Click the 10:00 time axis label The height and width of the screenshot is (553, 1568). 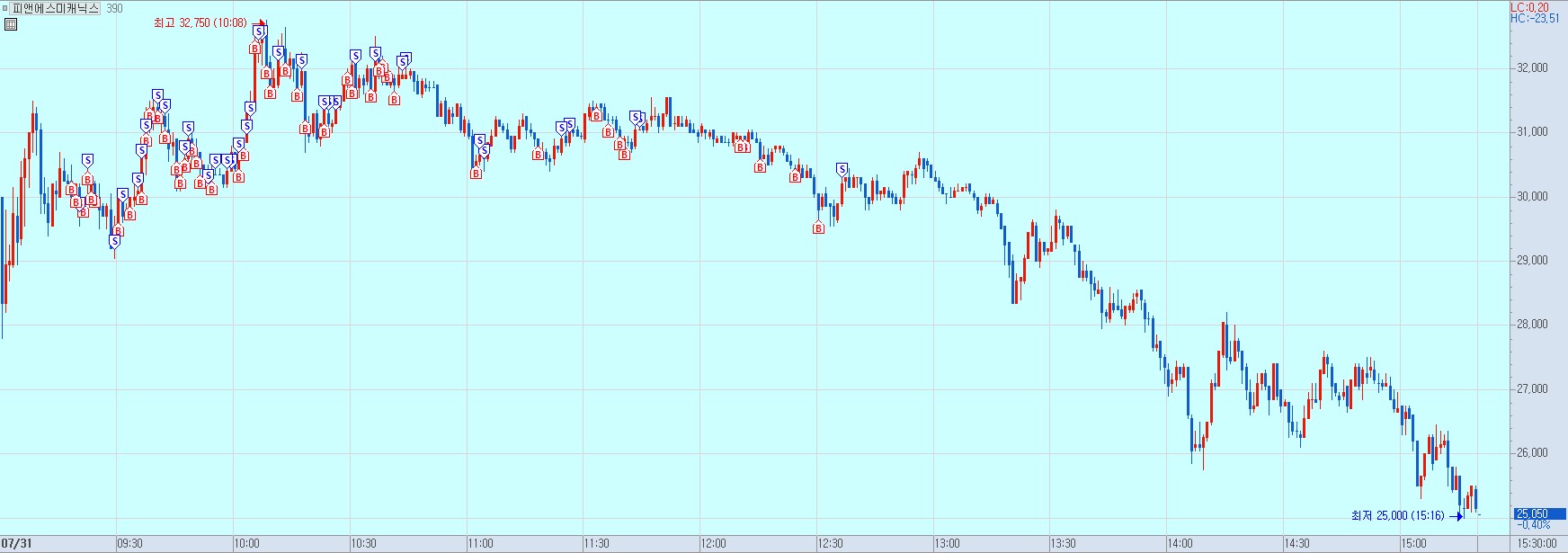[246, 543]
